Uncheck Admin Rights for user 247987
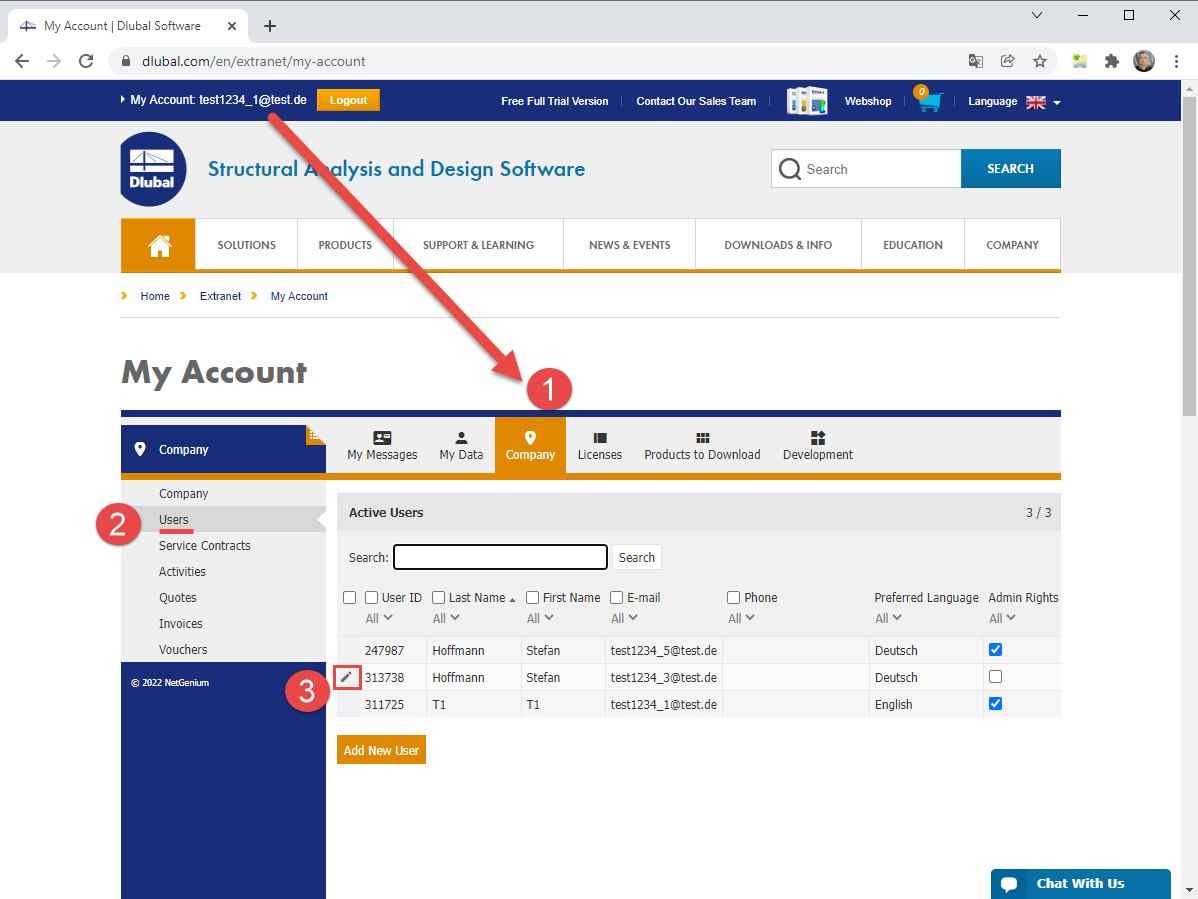The width and height of the screenshot is (1198, 899). point(996,649)
